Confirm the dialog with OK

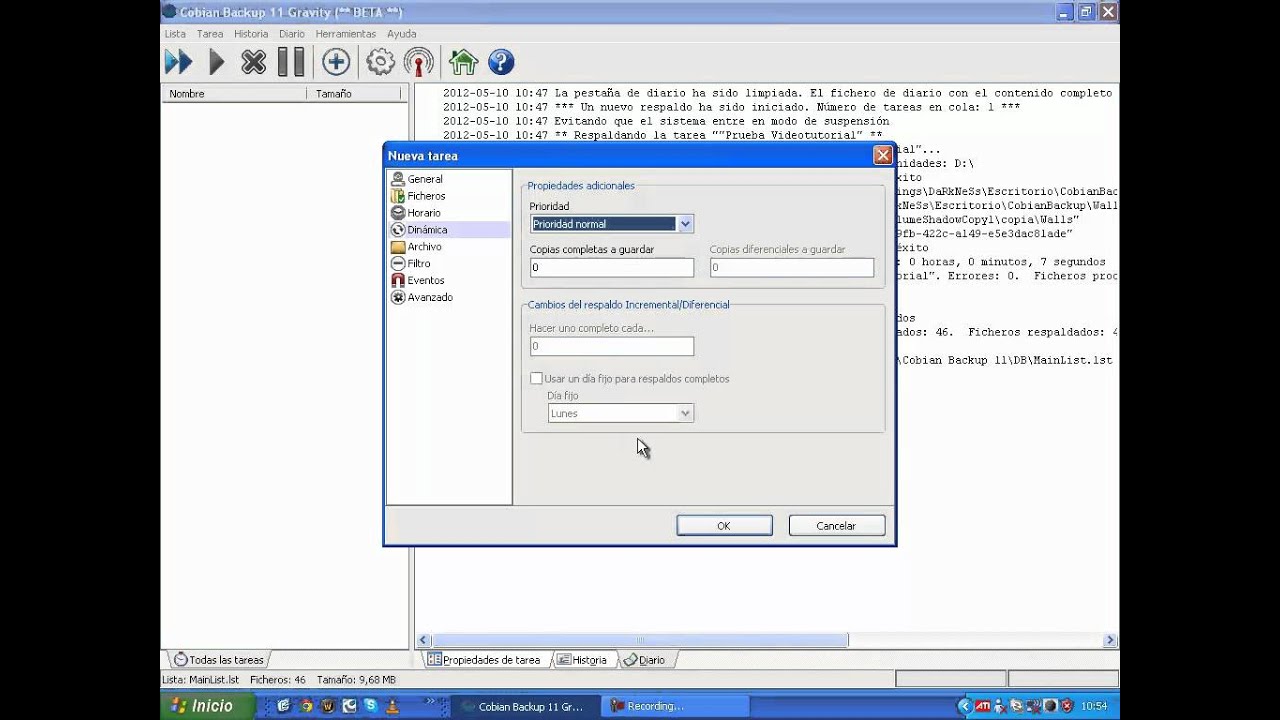pos(724,526)
